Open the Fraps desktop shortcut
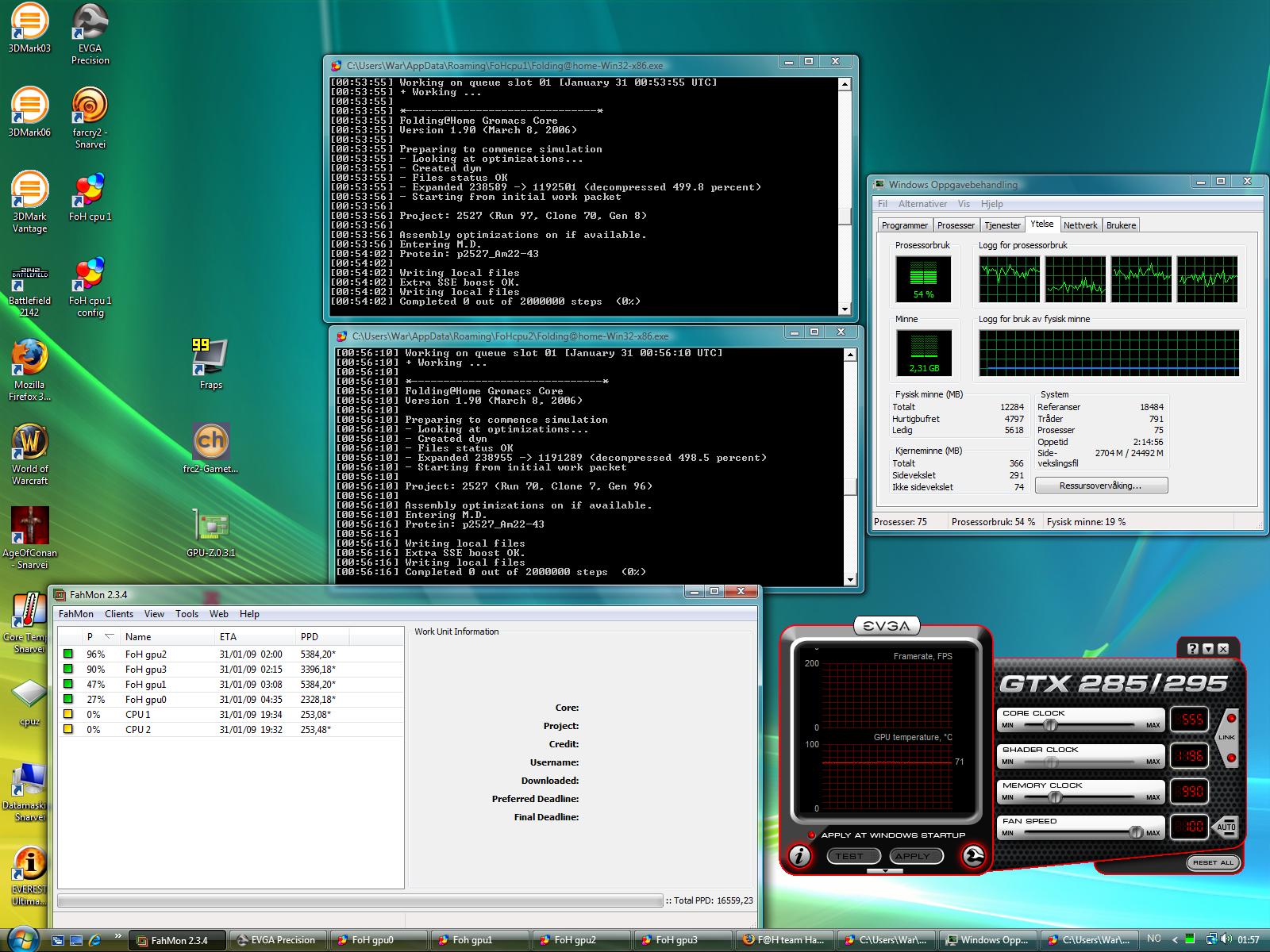 (210, 365)
